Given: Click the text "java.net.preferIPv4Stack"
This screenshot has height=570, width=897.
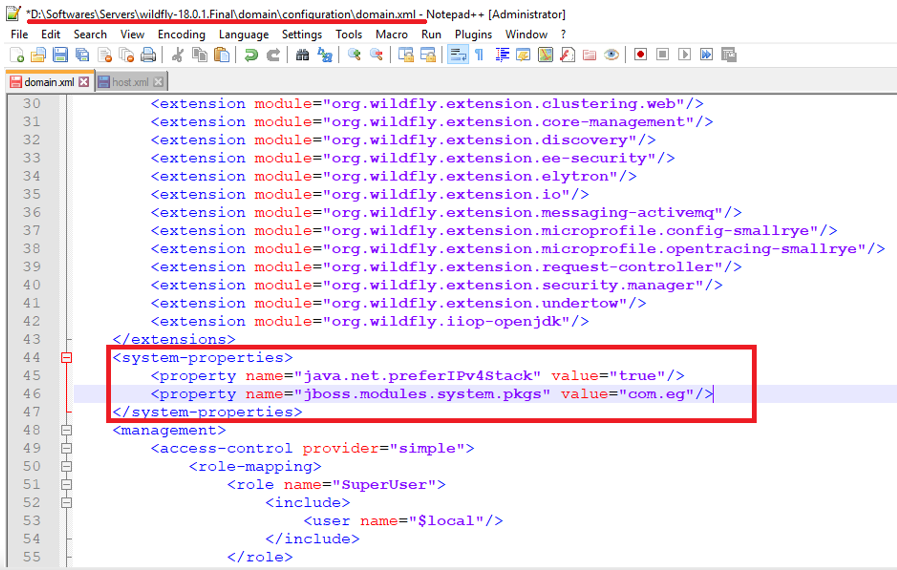Looking at the screenshot, I should click(417, 375).
